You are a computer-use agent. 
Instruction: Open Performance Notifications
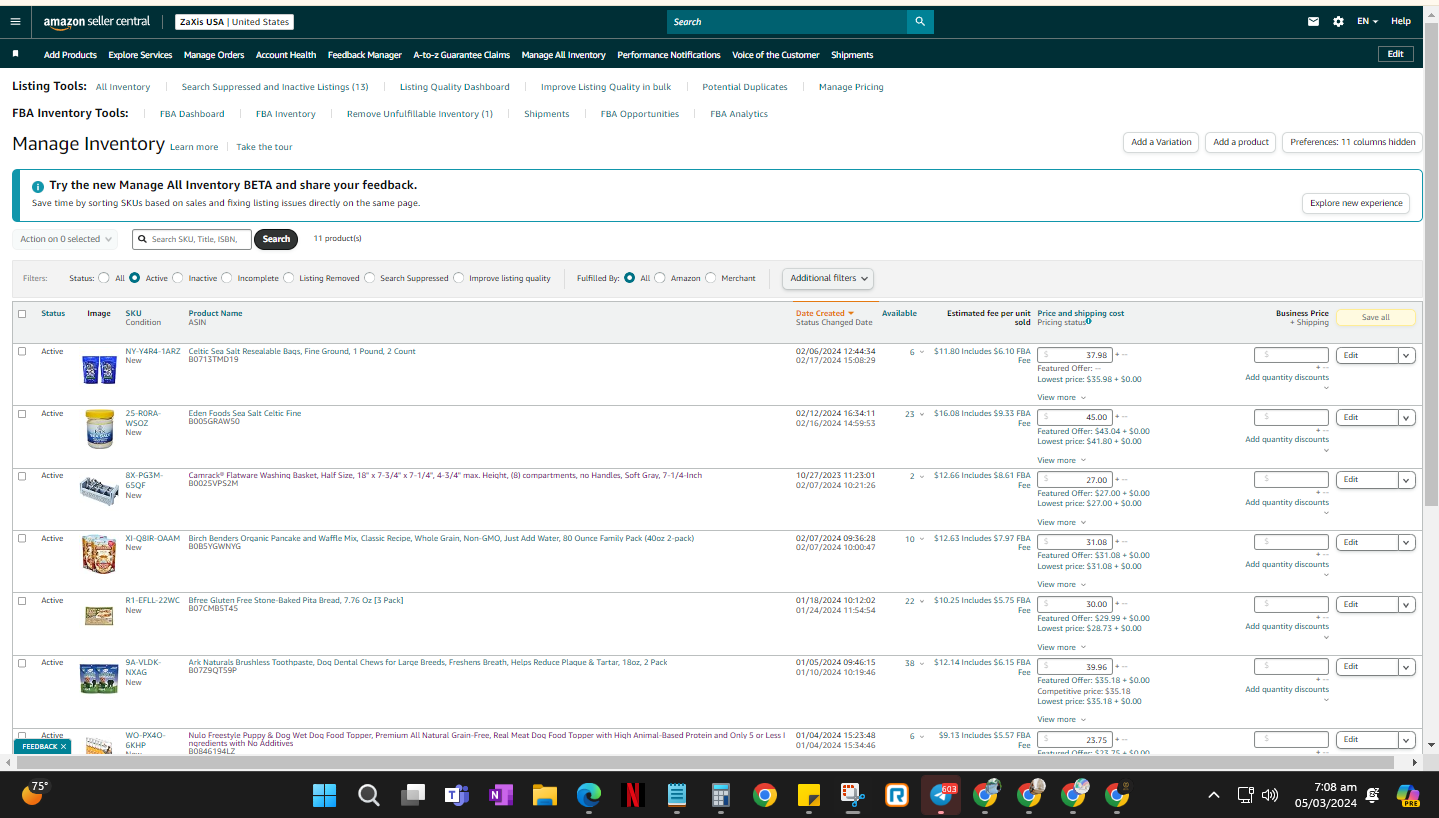669,55
